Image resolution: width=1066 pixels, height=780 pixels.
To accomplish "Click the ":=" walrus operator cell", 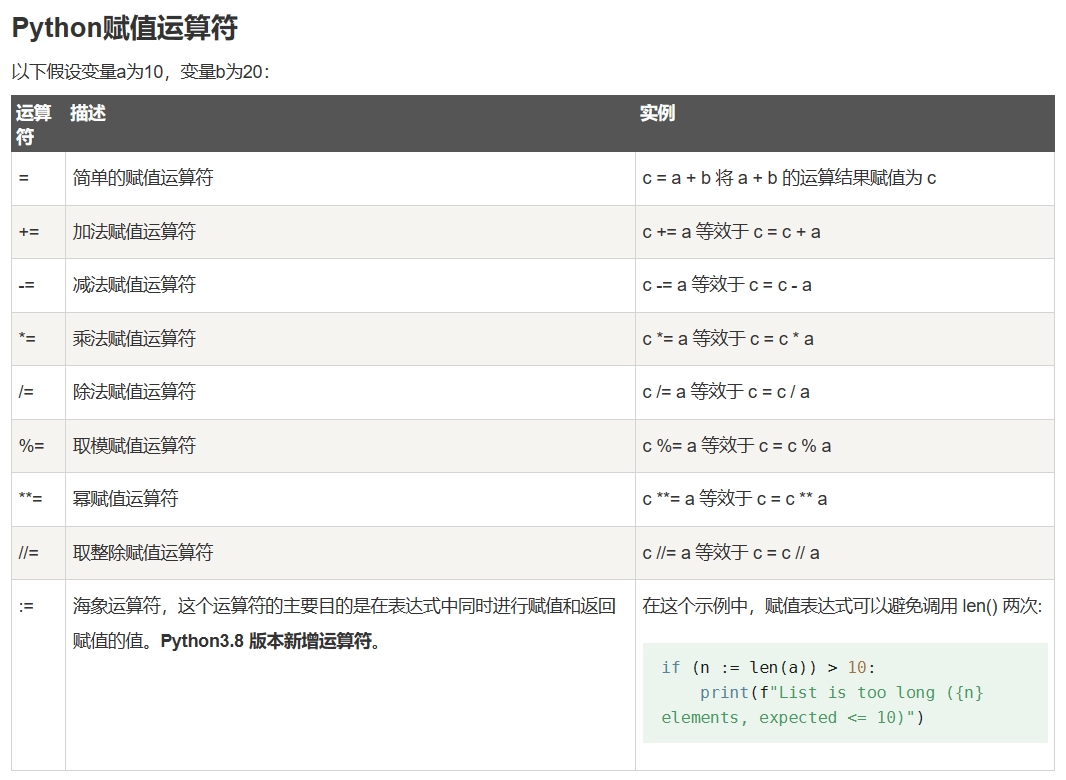I will 26,606.
